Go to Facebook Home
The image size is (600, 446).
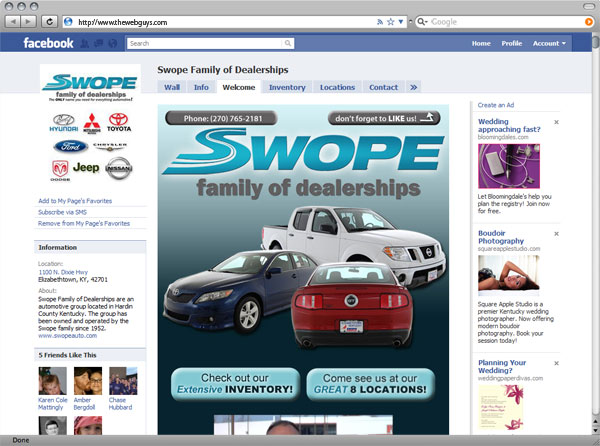point(481,43)
